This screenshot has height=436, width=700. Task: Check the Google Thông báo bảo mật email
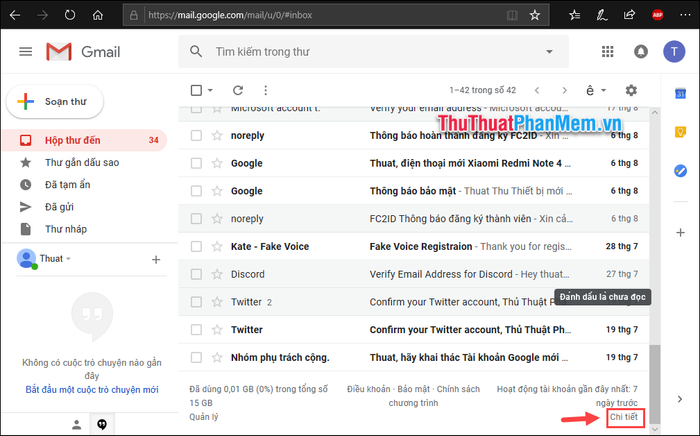click(x=196, y=191)
